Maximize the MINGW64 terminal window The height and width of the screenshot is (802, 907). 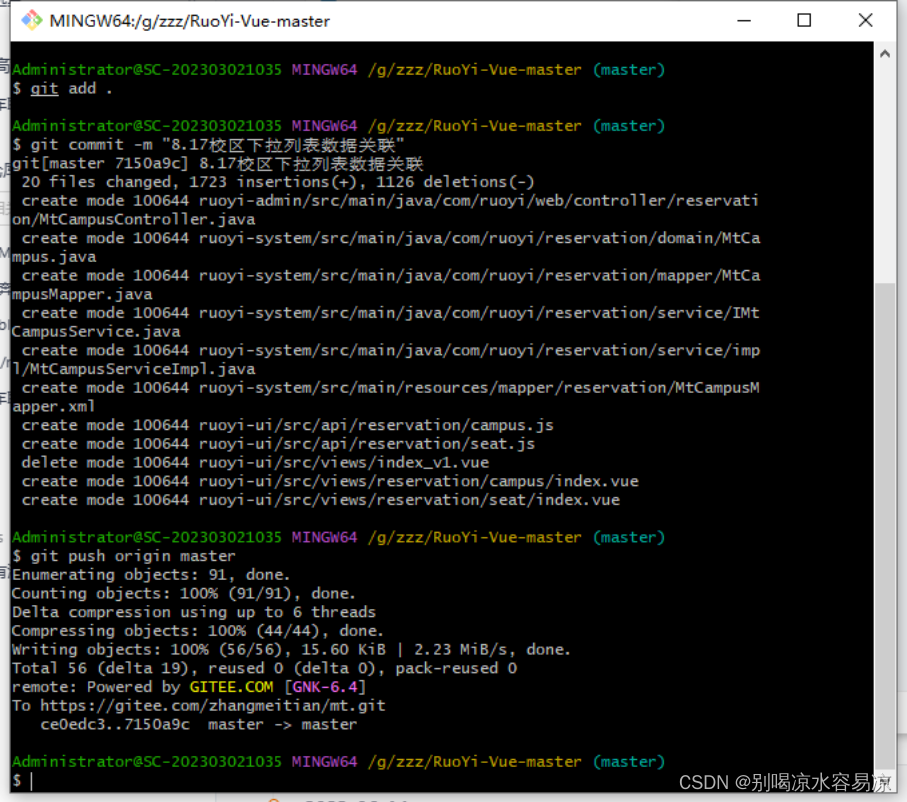pos(804,21)
